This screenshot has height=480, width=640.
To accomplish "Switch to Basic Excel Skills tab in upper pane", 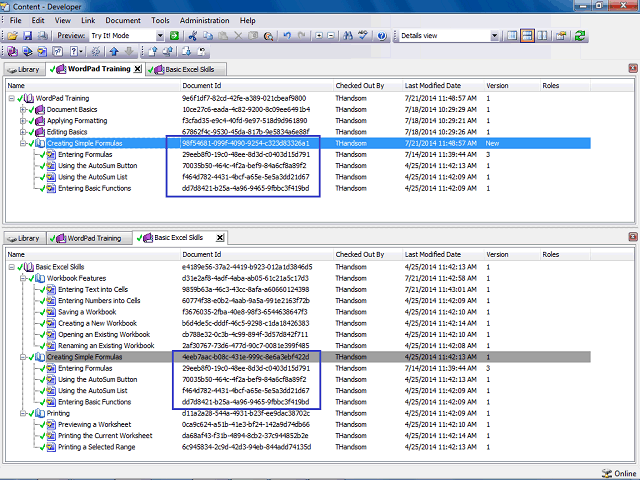I will pyautogui.click(x=186, y=70).
